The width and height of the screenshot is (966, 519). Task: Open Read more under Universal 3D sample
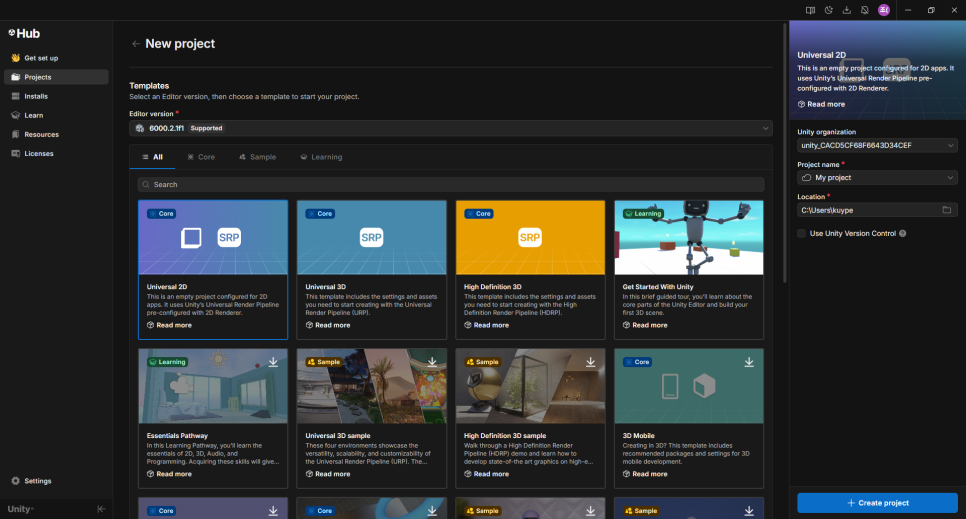(x=328, y=474)
